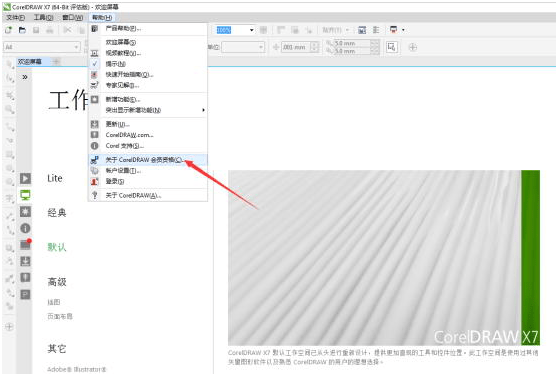Click the Updates download icon in sidebar

[x=25, y=261]
